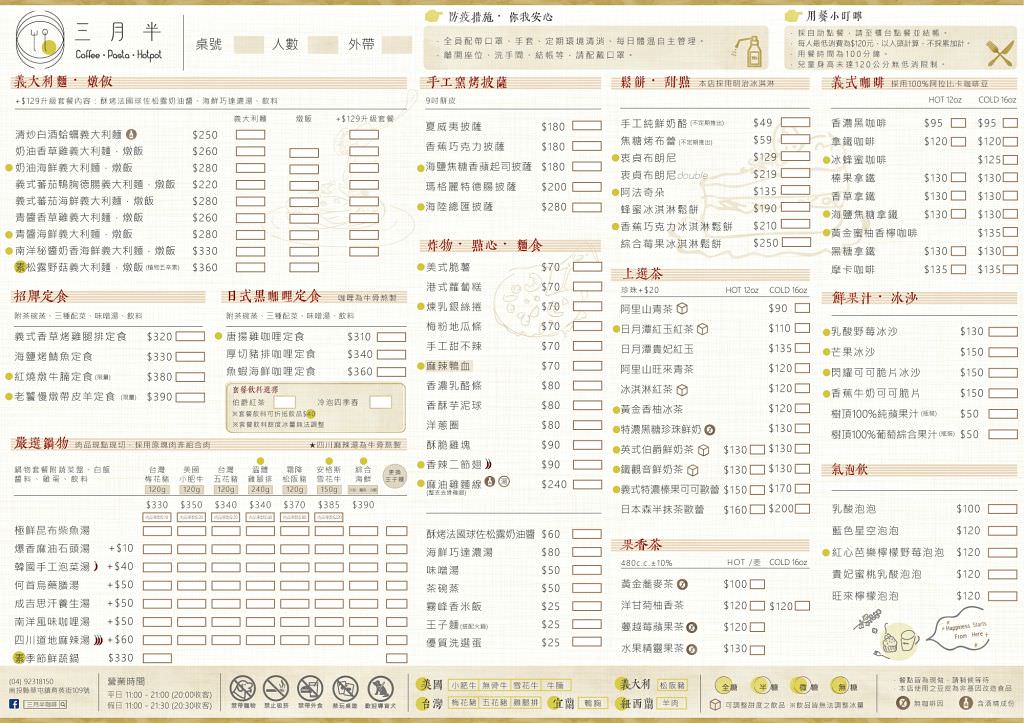Click the cube icon next to 日月潭紅玉紅茶
The height and width of the screenshot is (723, 1024).
click(x=703, y=329)
